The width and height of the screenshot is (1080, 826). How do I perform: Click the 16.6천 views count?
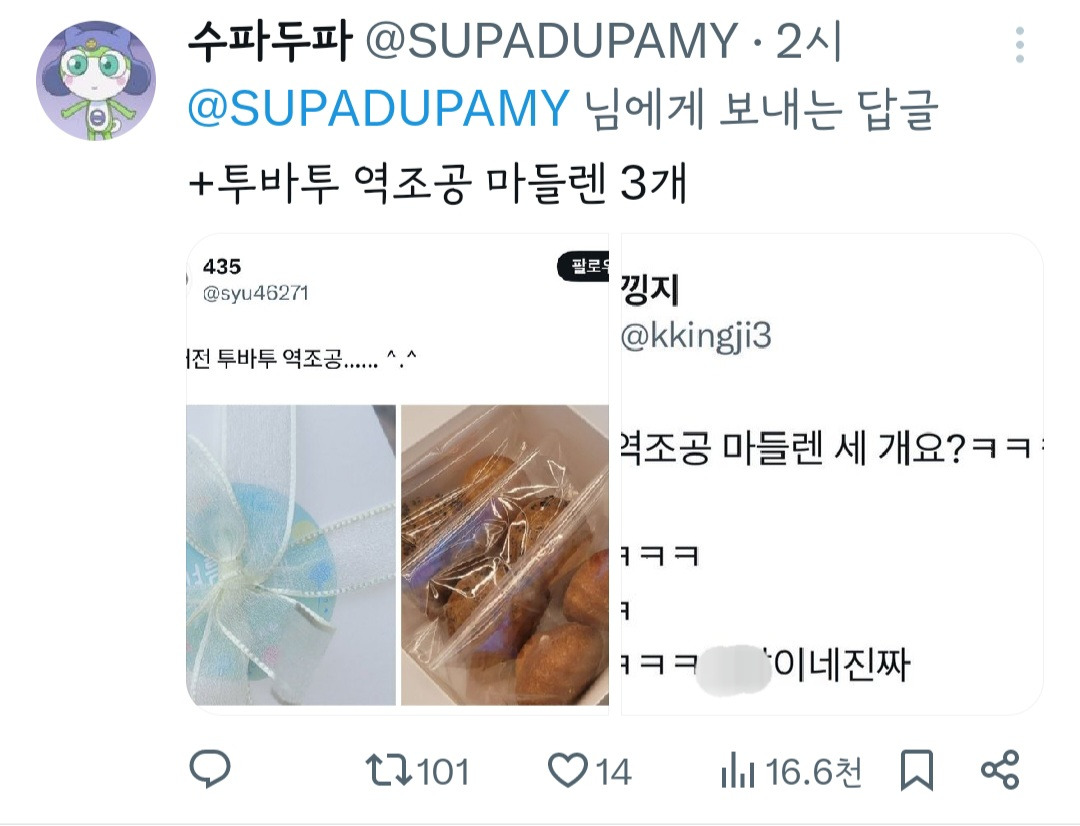[x=813, y=772]
